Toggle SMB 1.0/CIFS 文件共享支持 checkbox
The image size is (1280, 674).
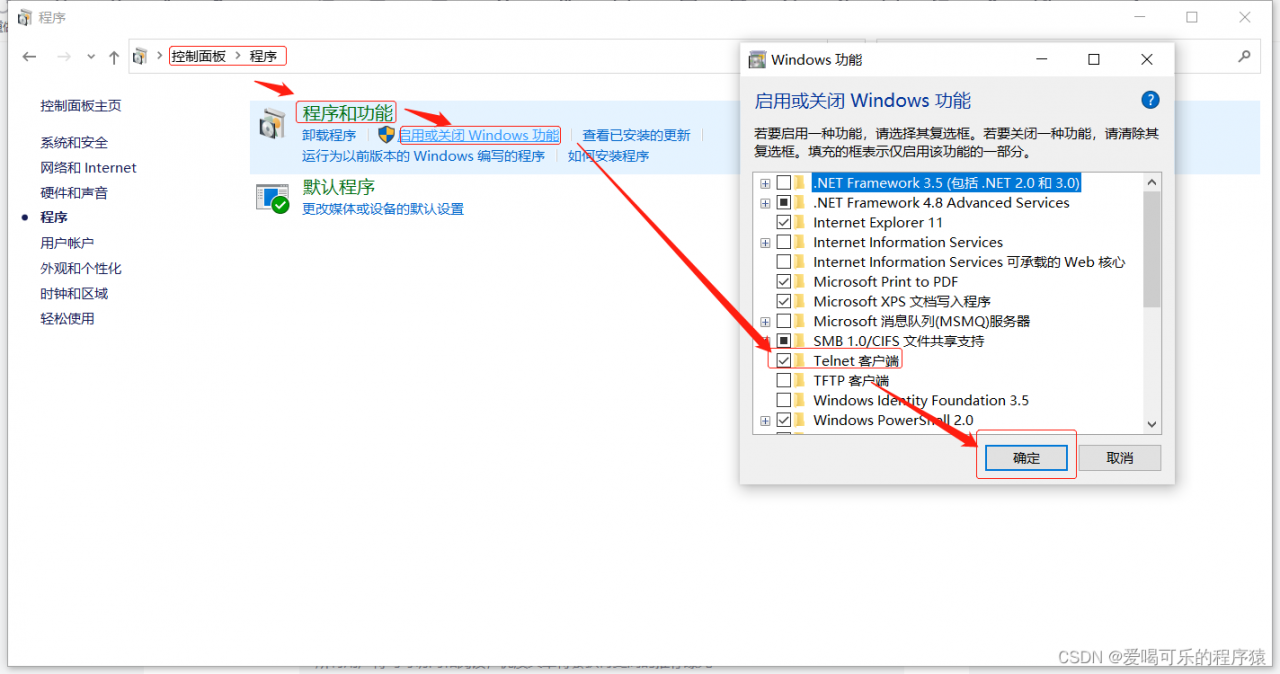[784, 341]
